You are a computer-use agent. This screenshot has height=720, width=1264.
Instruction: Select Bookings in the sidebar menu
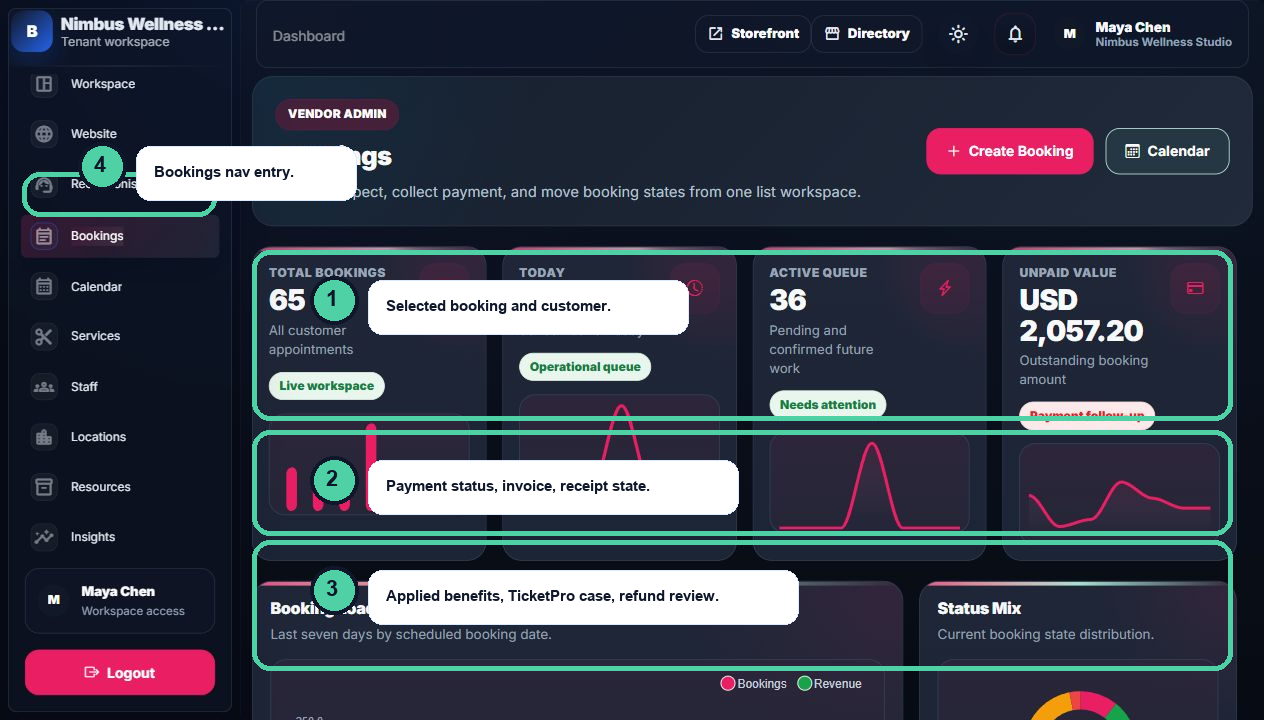(x=120, y=236)
